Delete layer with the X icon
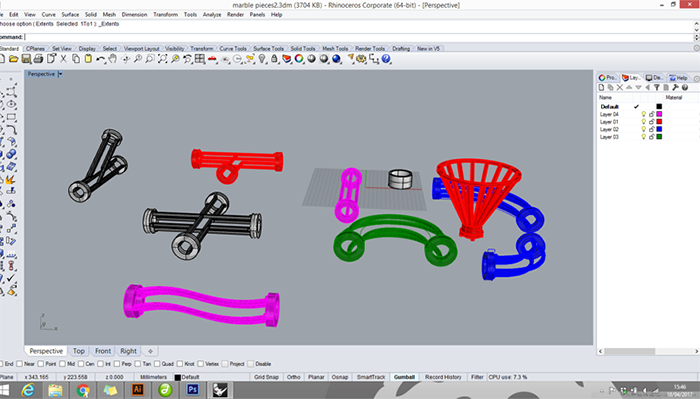Screen dimensions: 700x399 tap(620, 87)
